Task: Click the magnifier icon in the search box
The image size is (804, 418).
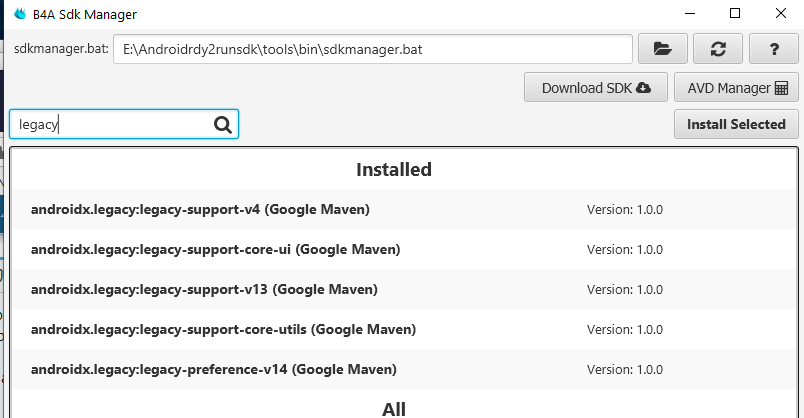Action: click(x=222, y=125)
